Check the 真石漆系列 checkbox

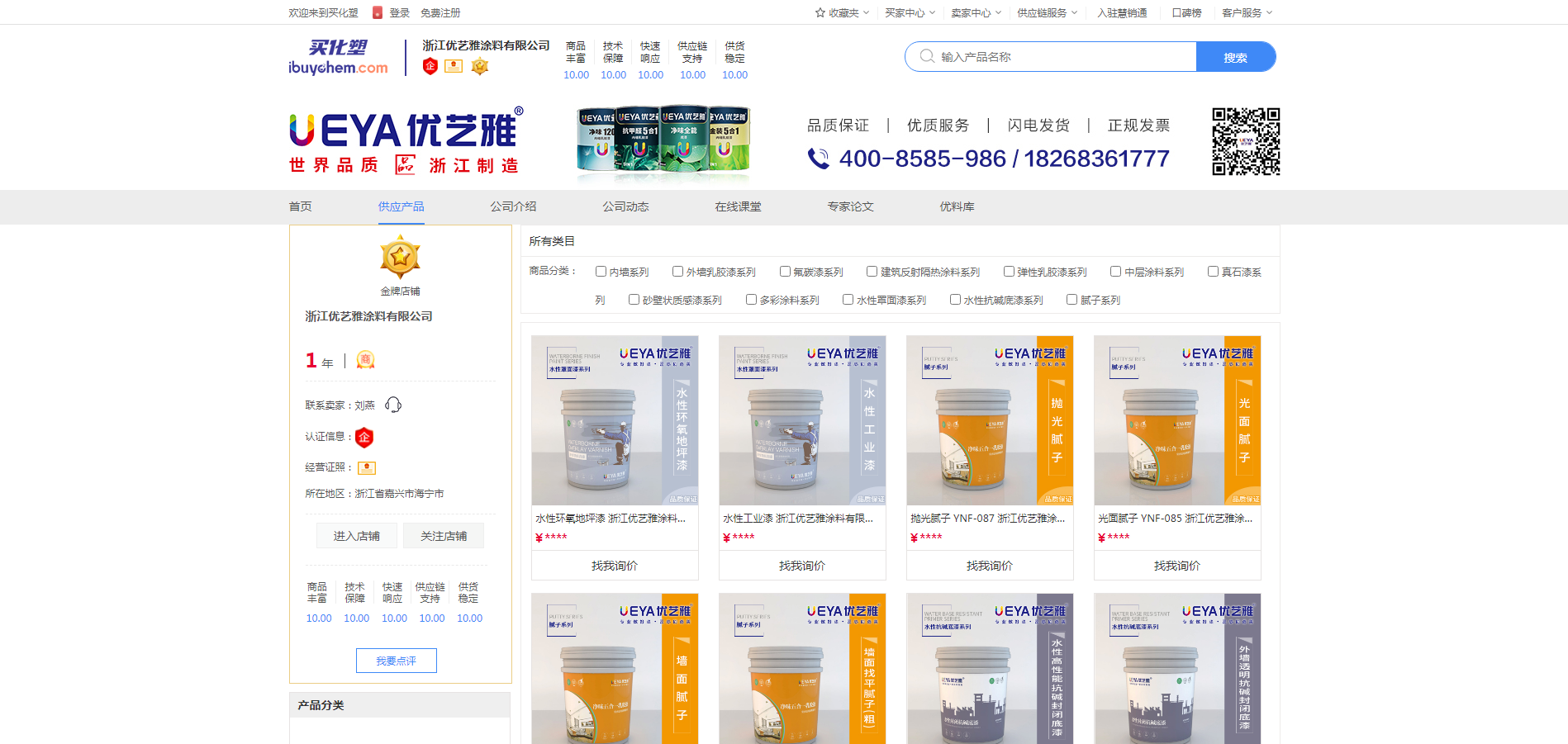(1213, 271)
